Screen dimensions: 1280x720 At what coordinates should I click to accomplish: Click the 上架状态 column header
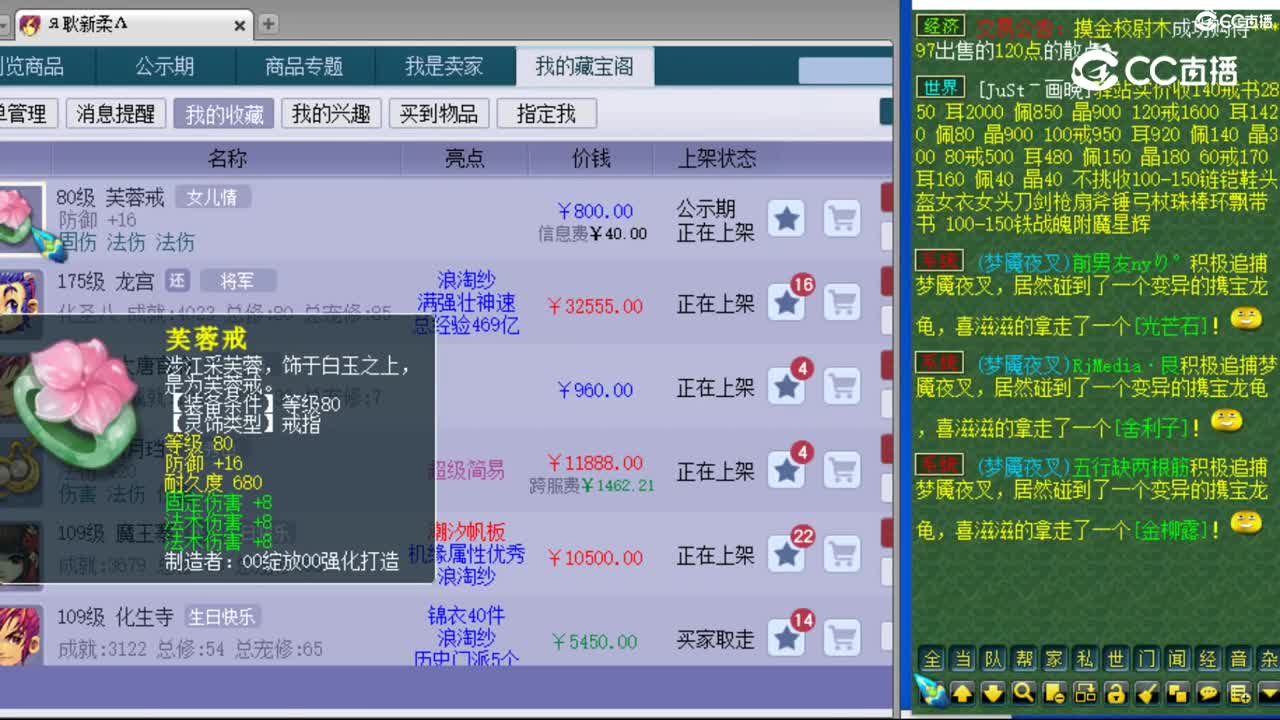pos(717,158)
